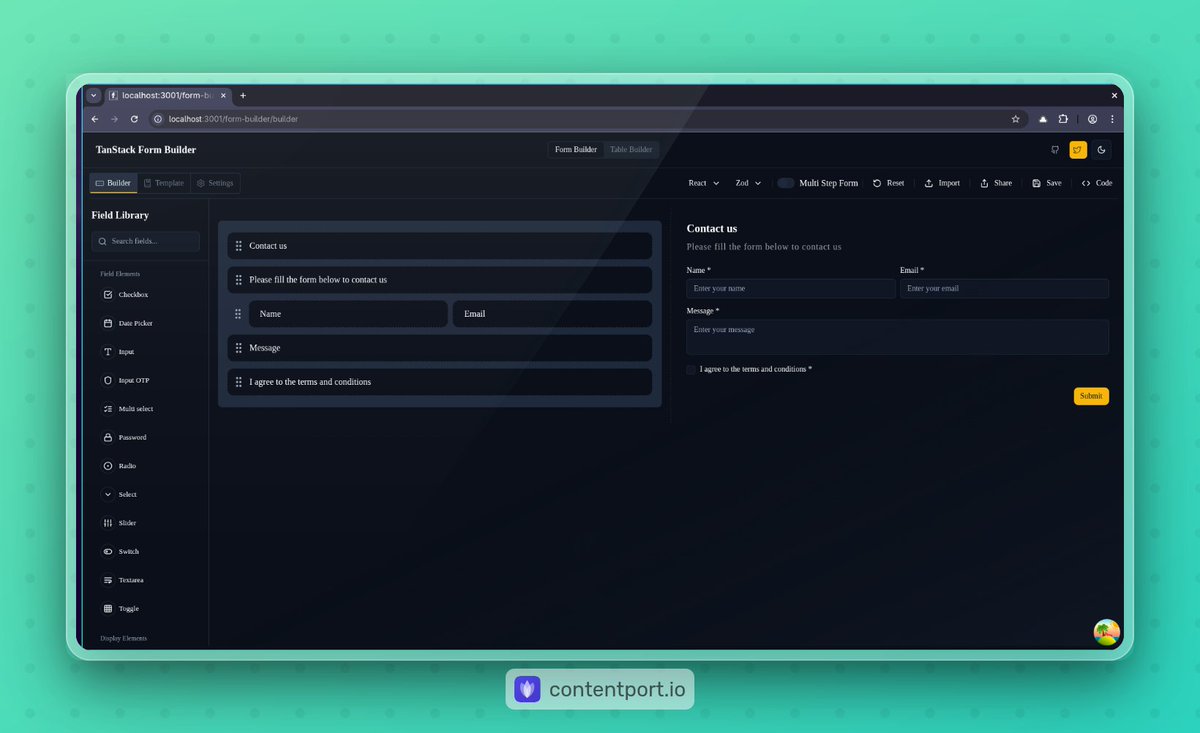Click the drag handle of Message row
Screen dimensions: 1200x733
(x=239, y=348)
